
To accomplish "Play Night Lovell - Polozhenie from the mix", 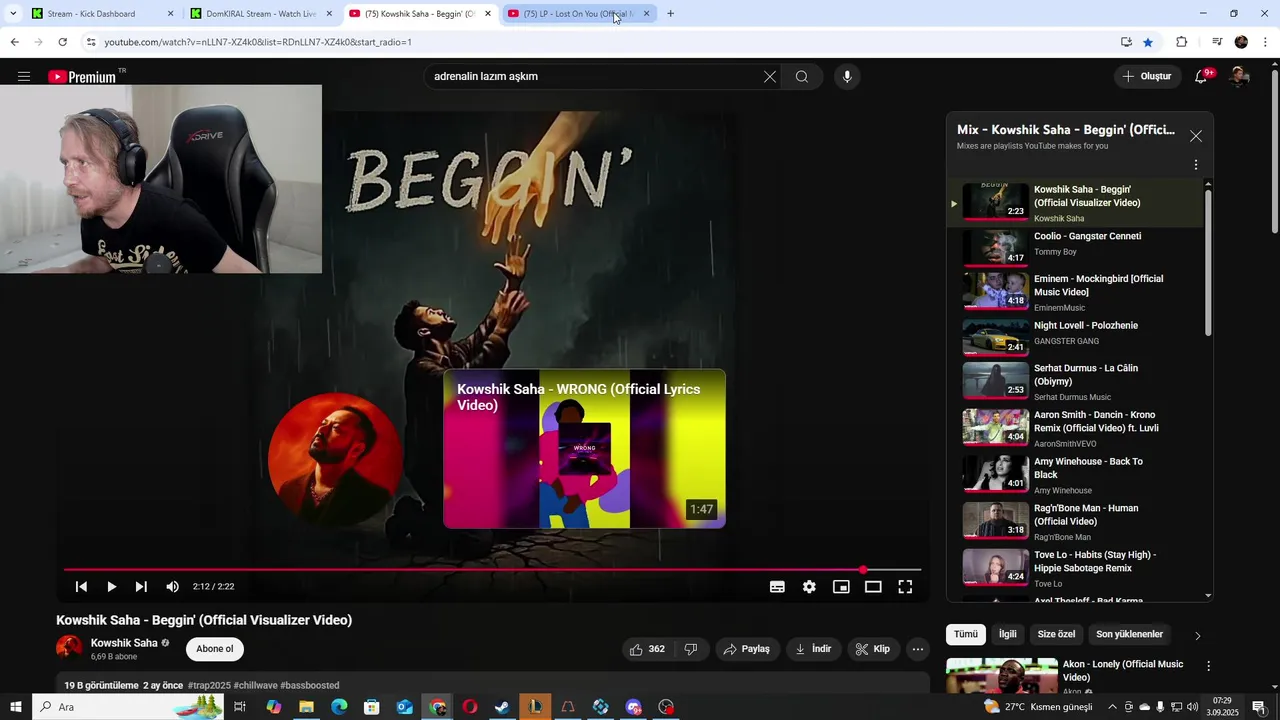I will (1075, 338).
